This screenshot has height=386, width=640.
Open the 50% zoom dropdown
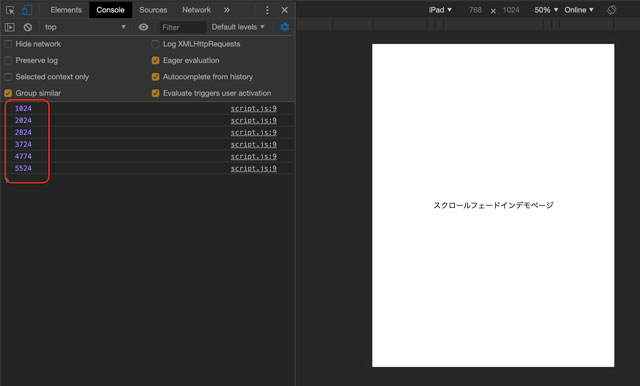coord(546,10)
